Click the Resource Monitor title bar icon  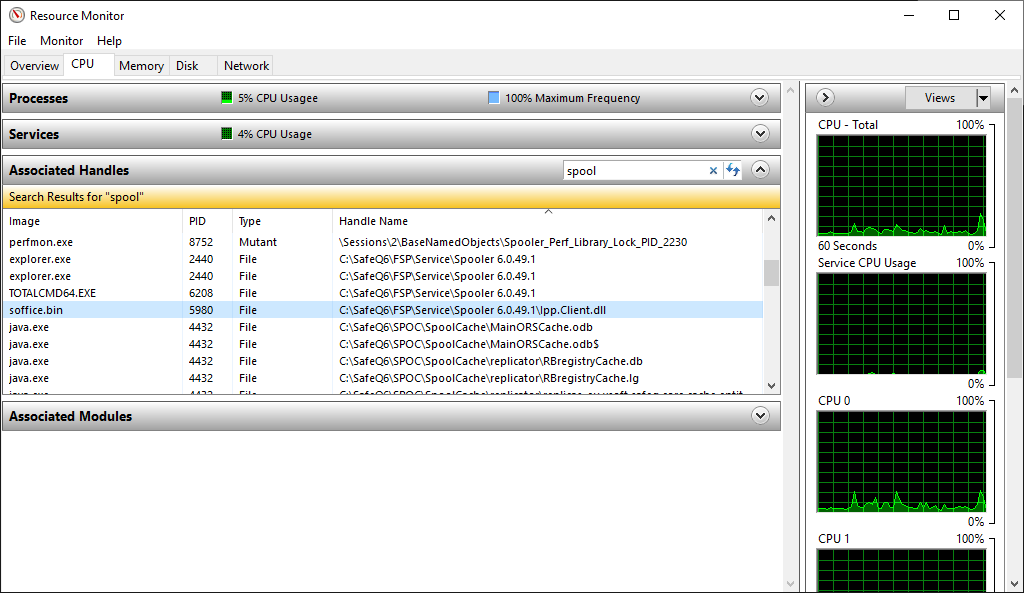(16, 15)
